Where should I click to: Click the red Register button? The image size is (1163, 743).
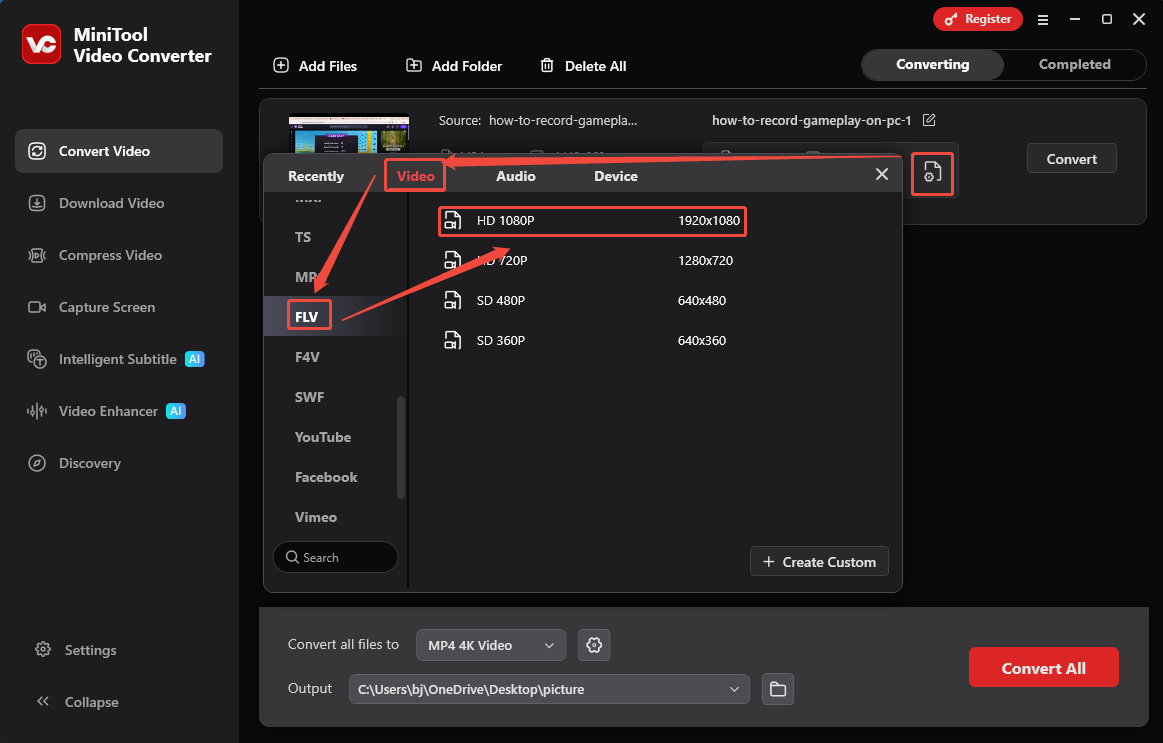pyautogui.click(x=978, y=19)
